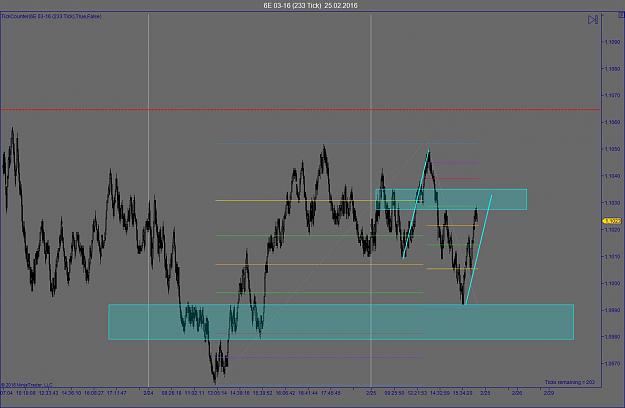This screenshot has width=625, height=408.
Task: Click the '2/29' date label on time axis
Action: (549, 393)
